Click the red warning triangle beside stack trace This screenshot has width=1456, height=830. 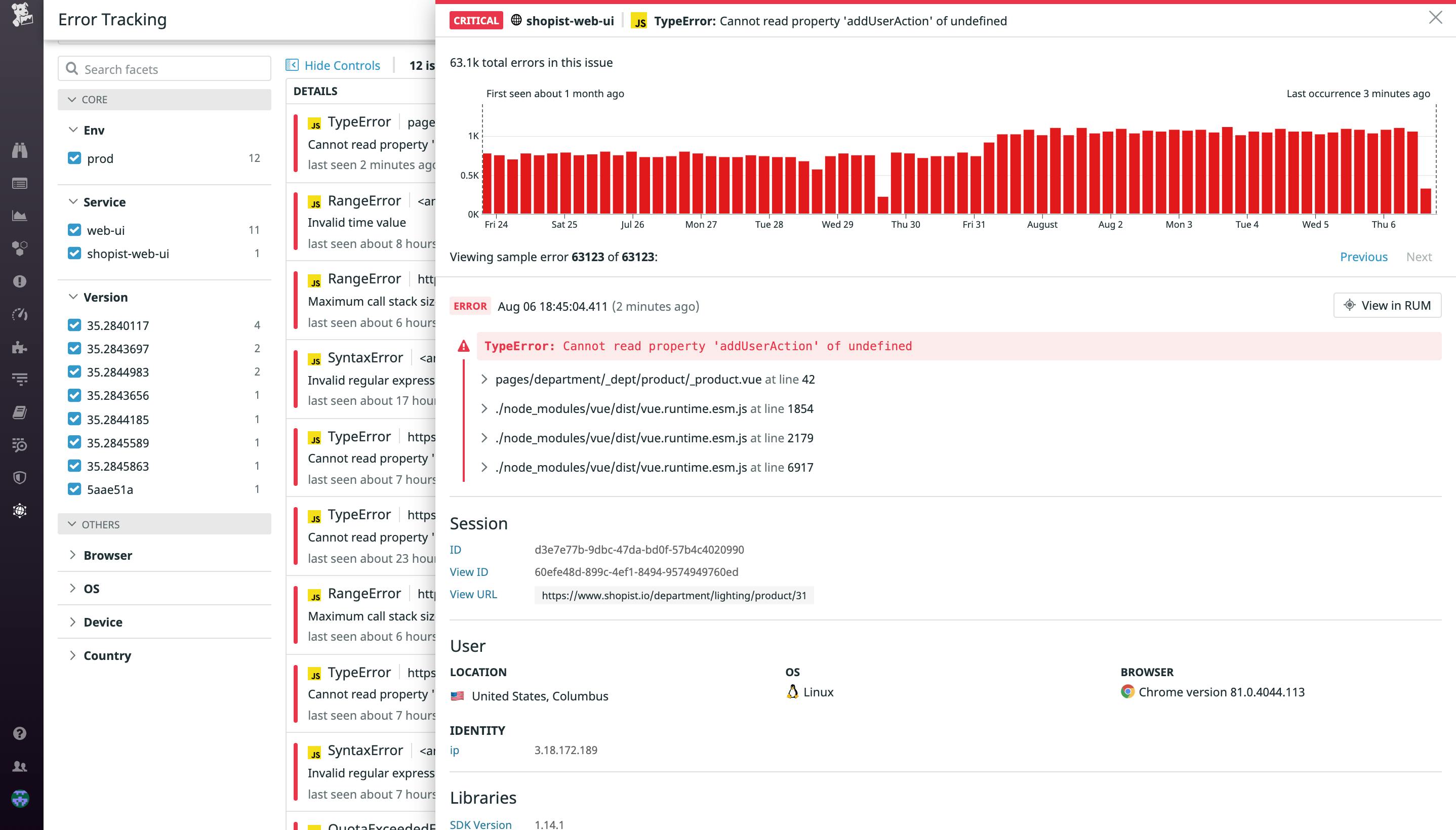pyautogui.click(x=464, y=346)
